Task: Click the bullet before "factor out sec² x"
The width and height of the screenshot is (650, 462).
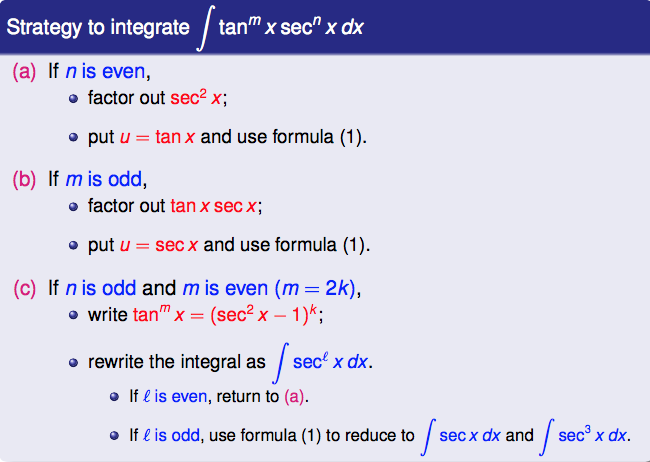Action: (x=74, y=100)
